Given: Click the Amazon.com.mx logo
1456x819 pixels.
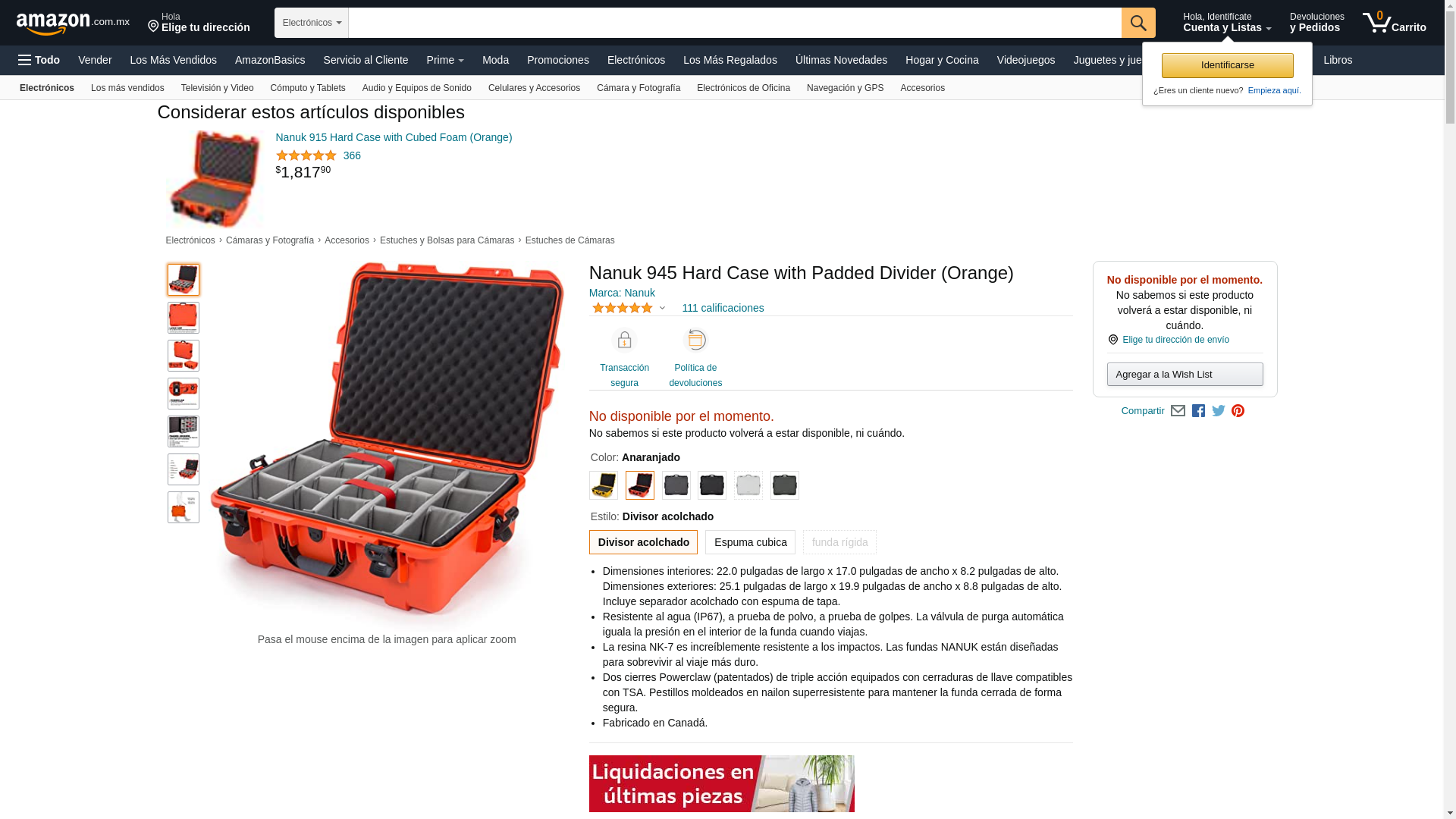Looking at the screenshot, I should tap(73, 24).
